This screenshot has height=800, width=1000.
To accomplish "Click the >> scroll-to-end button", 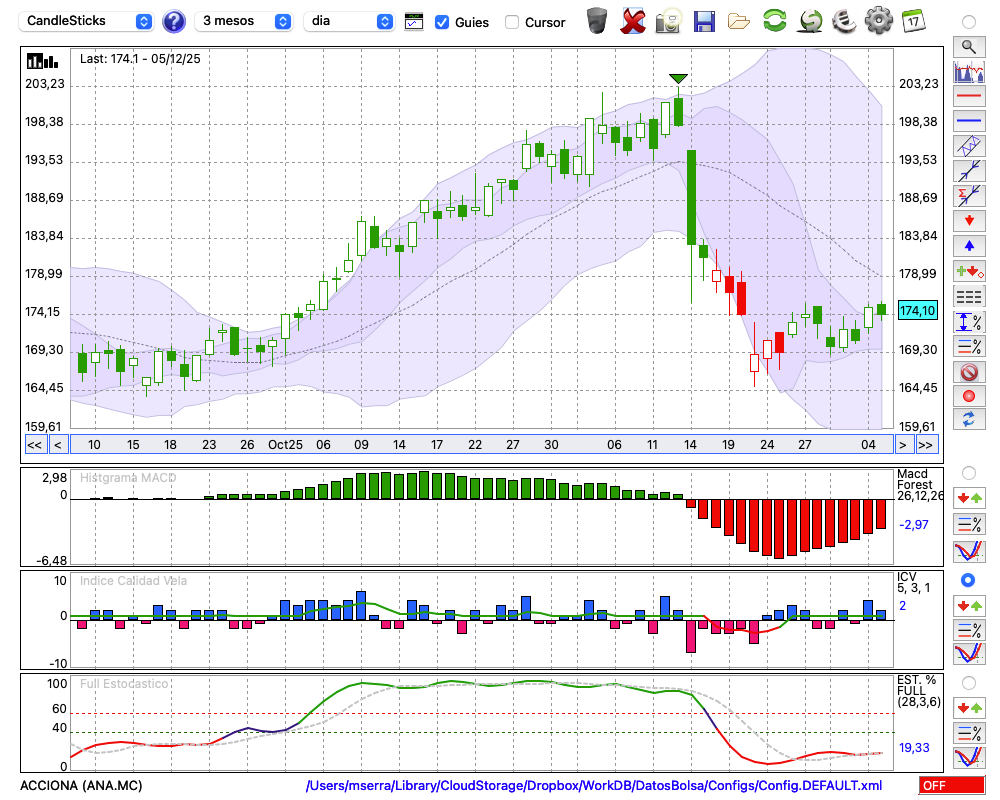I will coord(926,445).
